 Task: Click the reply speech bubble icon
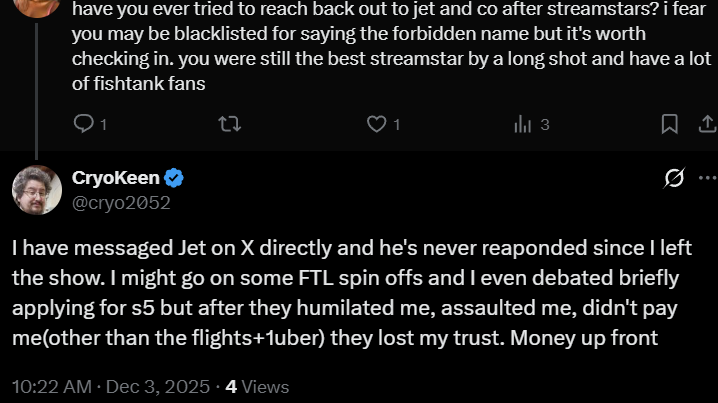[83, 124]
